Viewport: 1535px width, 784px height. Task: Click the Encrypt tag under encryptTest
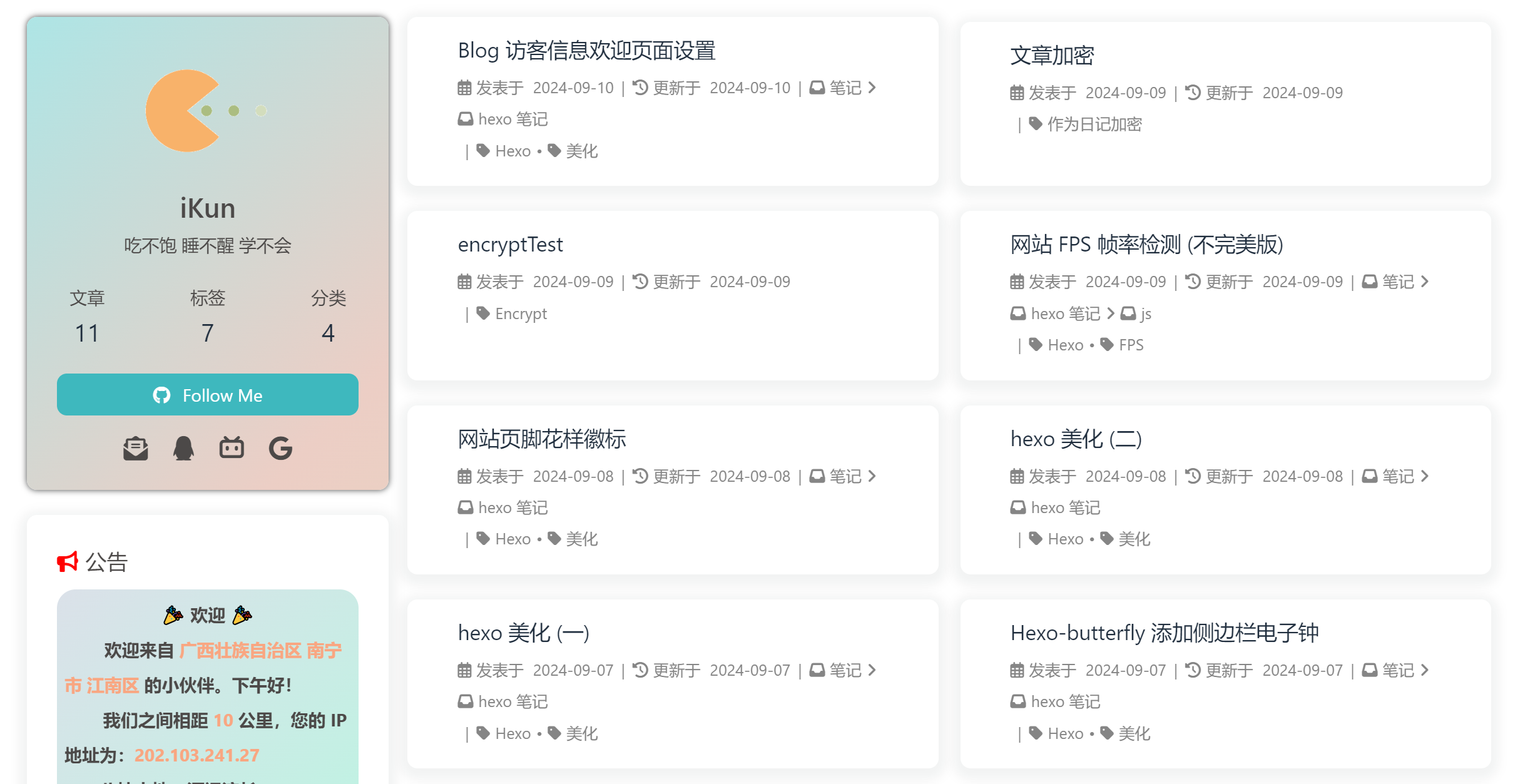tap(521, 313)
